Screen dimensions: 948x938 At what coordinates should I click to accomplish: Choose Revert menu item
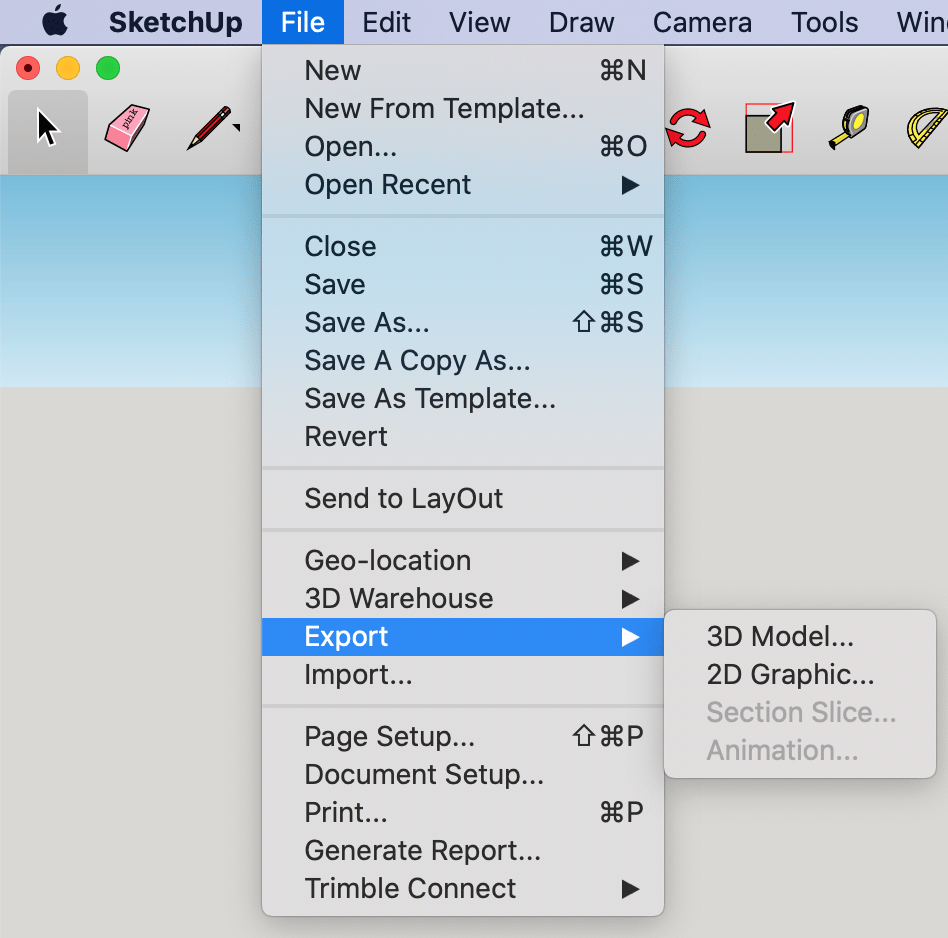(463, 437)
